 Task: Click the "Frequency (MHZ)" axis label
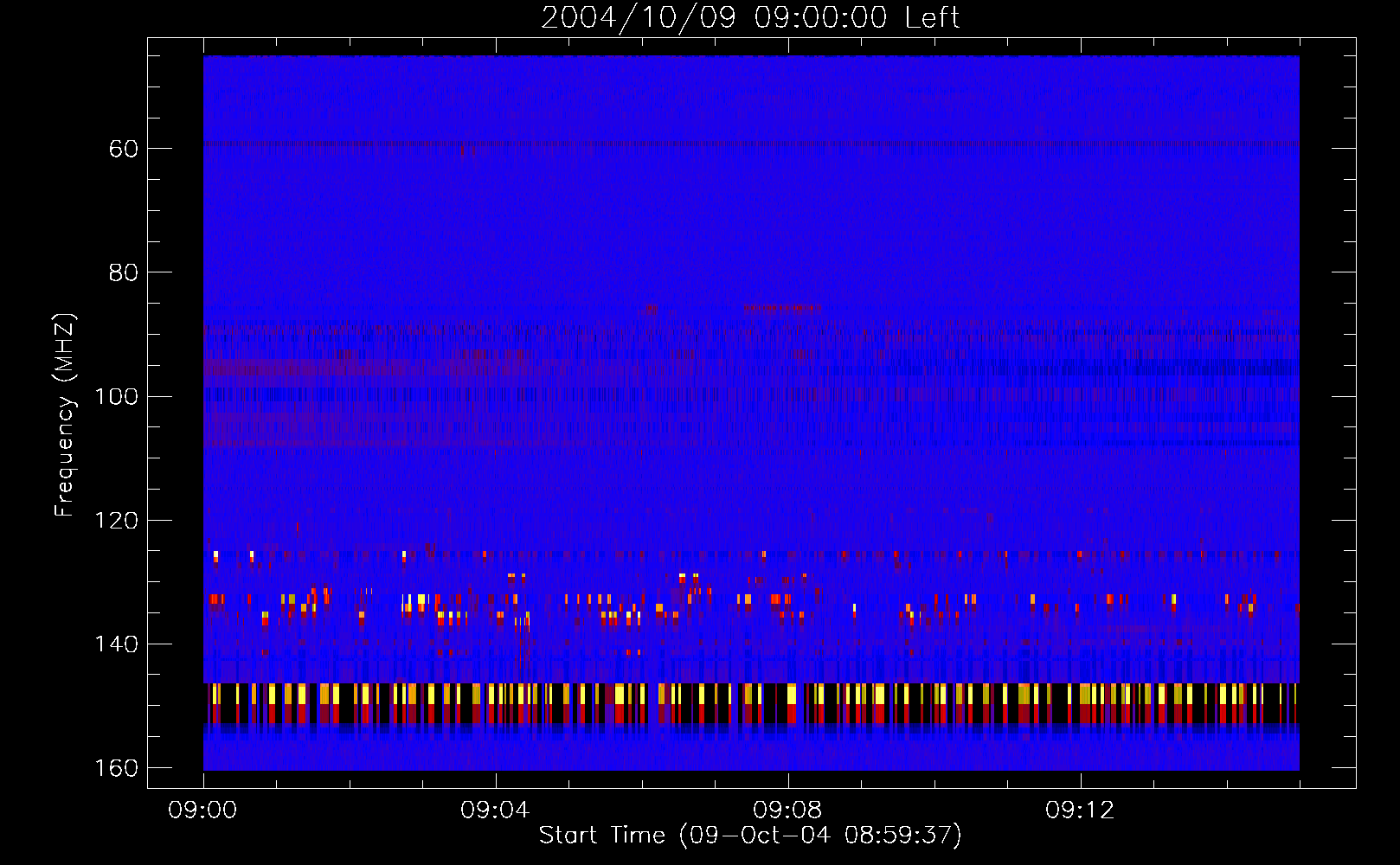(66, 415)
